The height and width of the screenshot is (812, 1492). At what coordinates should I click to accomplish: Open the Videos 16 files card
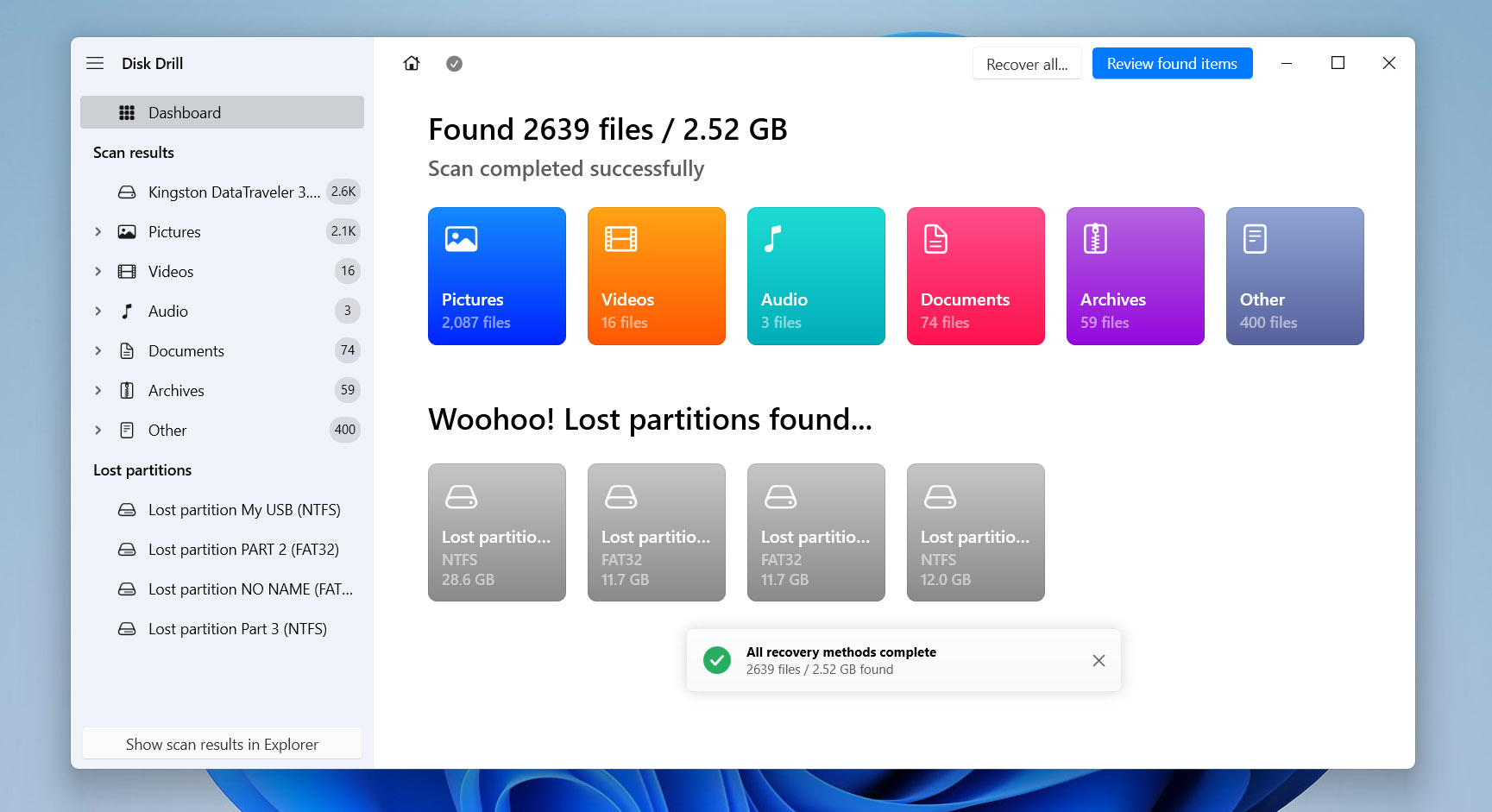tap(657, 276)
